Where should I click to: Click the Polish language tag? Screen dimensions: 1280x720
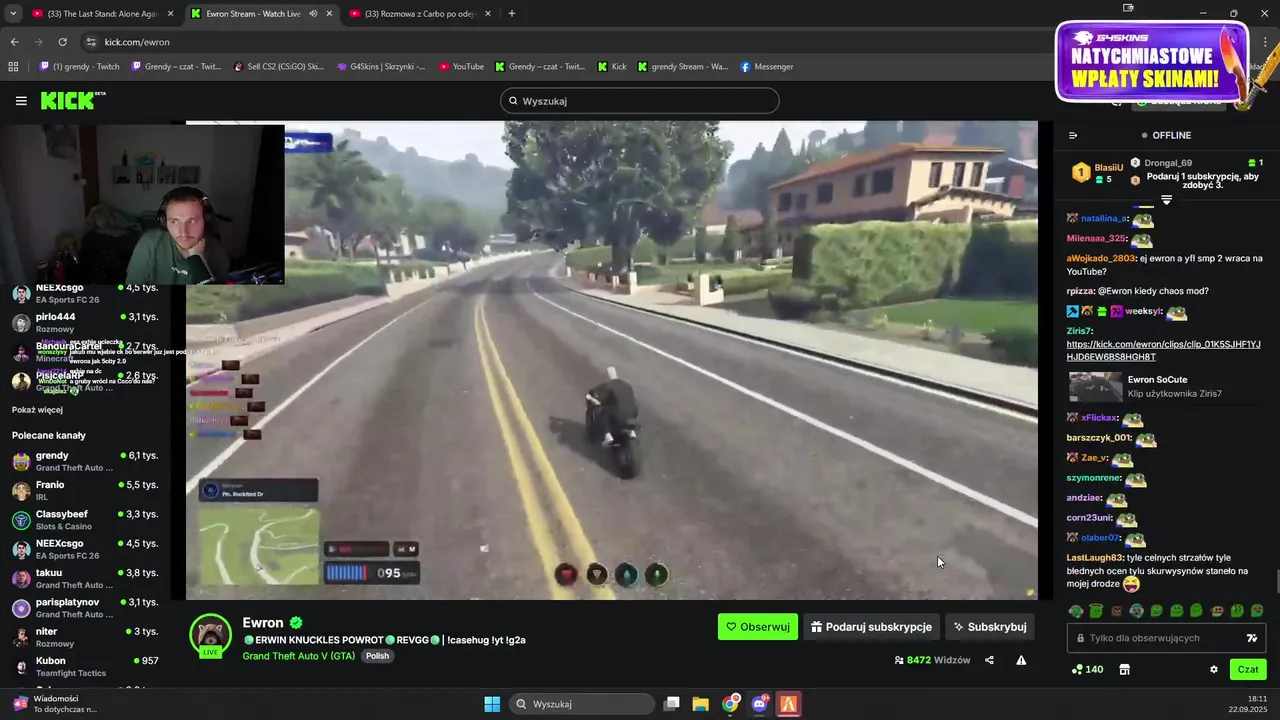click(x=377, y=656)
